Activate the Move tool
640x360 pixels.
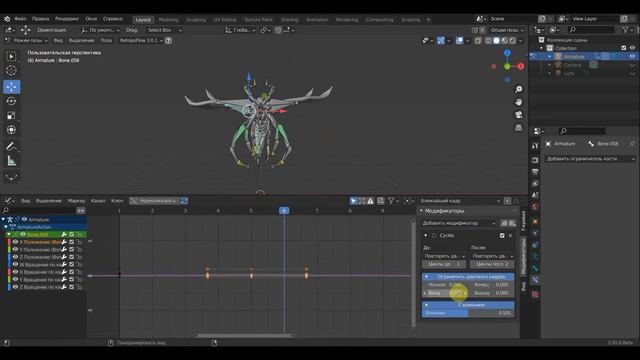11,87
